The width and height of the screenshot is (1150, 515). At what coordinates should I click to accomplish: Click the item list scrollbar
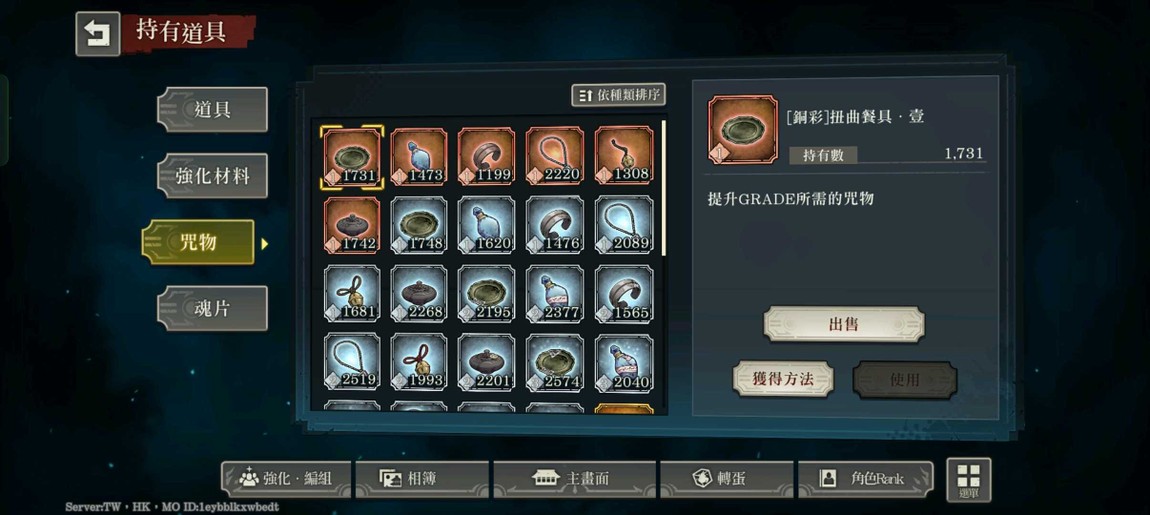click(x=664, y=189)
